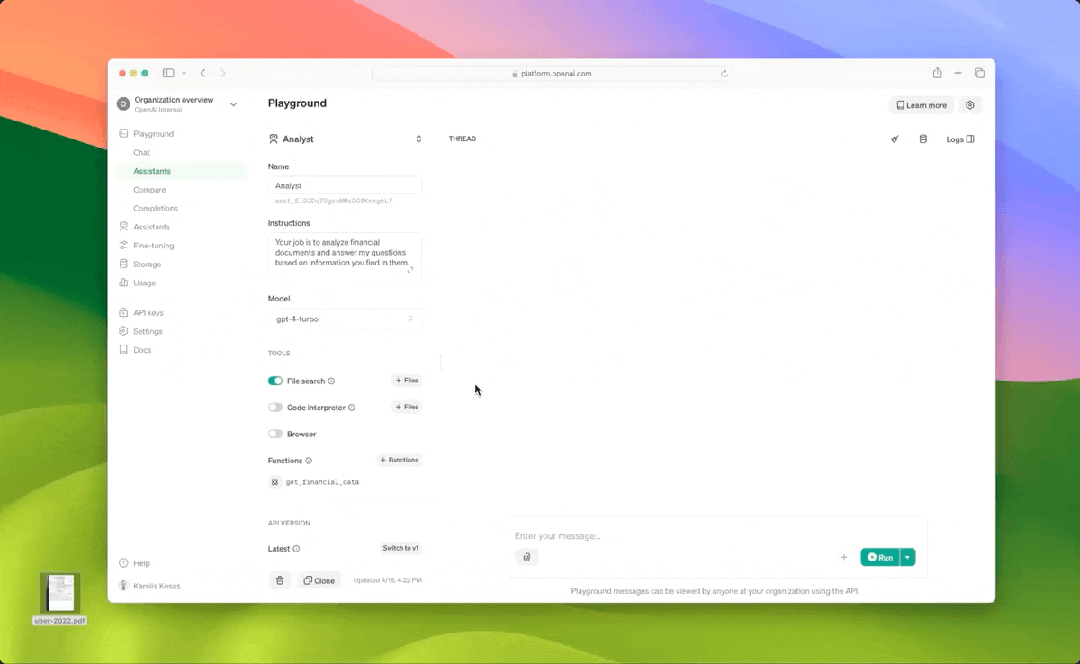Add files to Code interpreter

(407, 407)
